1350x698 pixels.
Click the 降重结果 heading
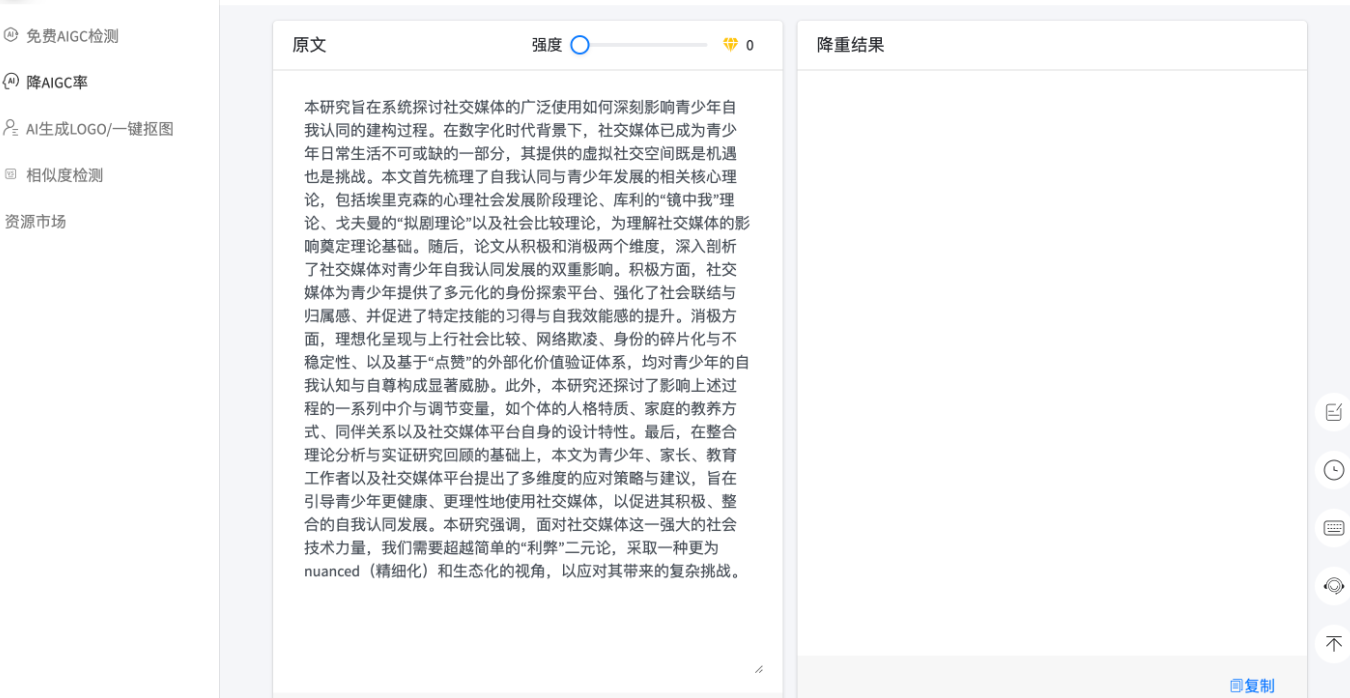[851, 45]
